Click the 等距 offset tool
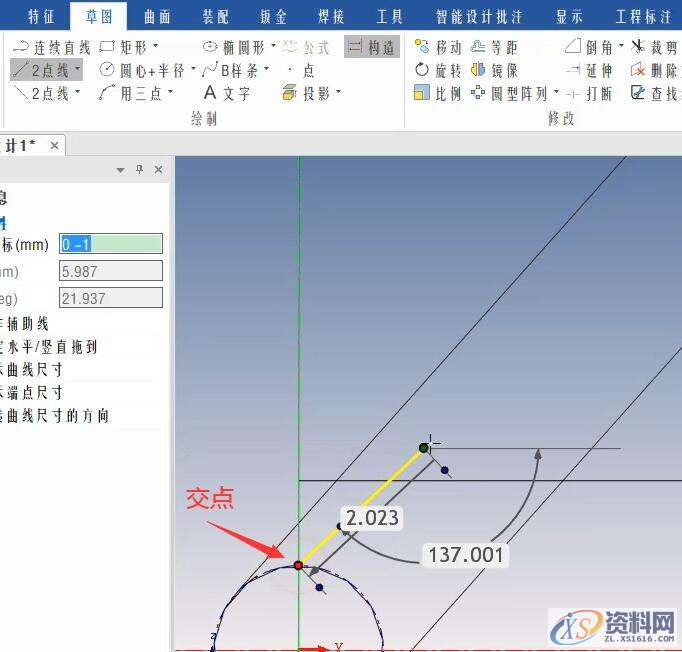The width and height of the screenshot is (682, 652). [x=494, y=47]
